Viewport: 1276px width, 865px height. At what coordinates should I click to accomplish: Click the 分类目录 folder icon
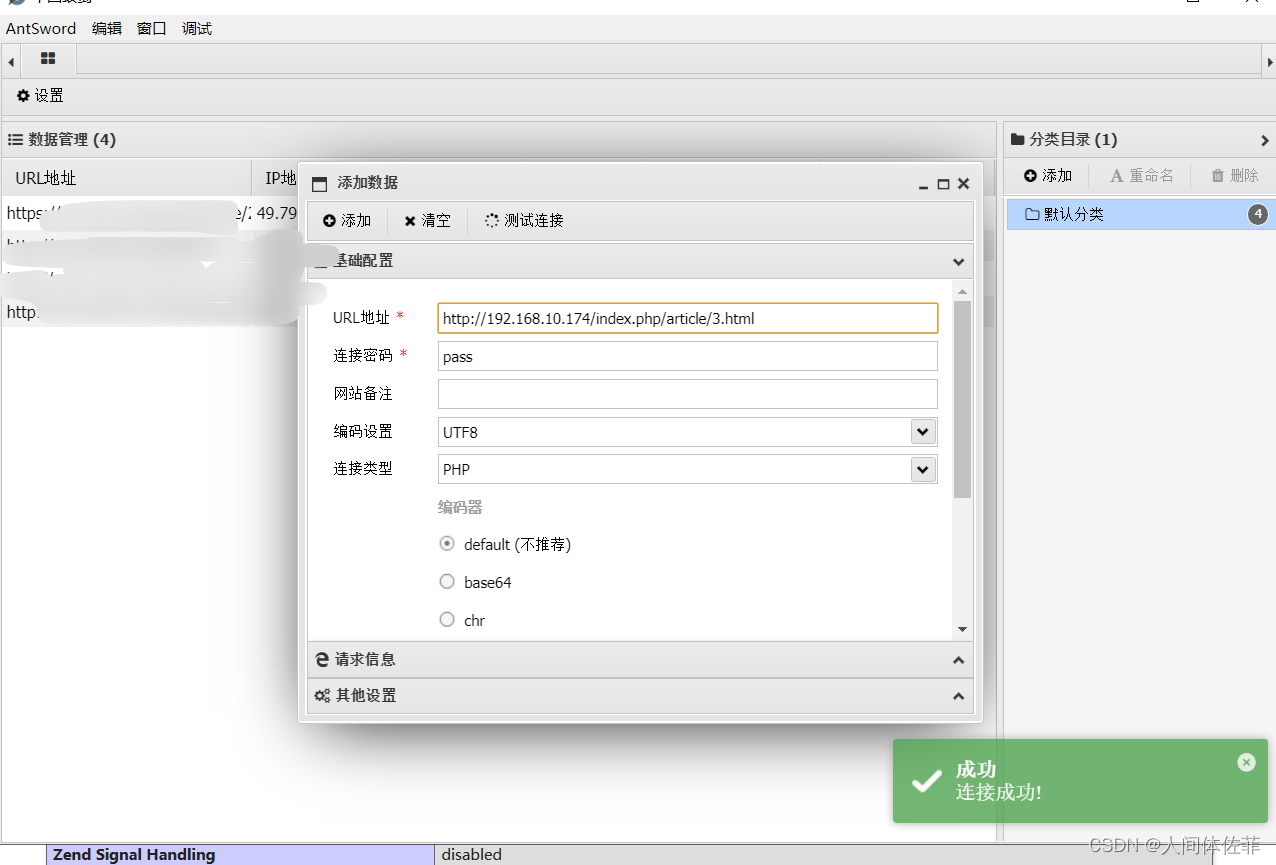(x=1018, y=140)
